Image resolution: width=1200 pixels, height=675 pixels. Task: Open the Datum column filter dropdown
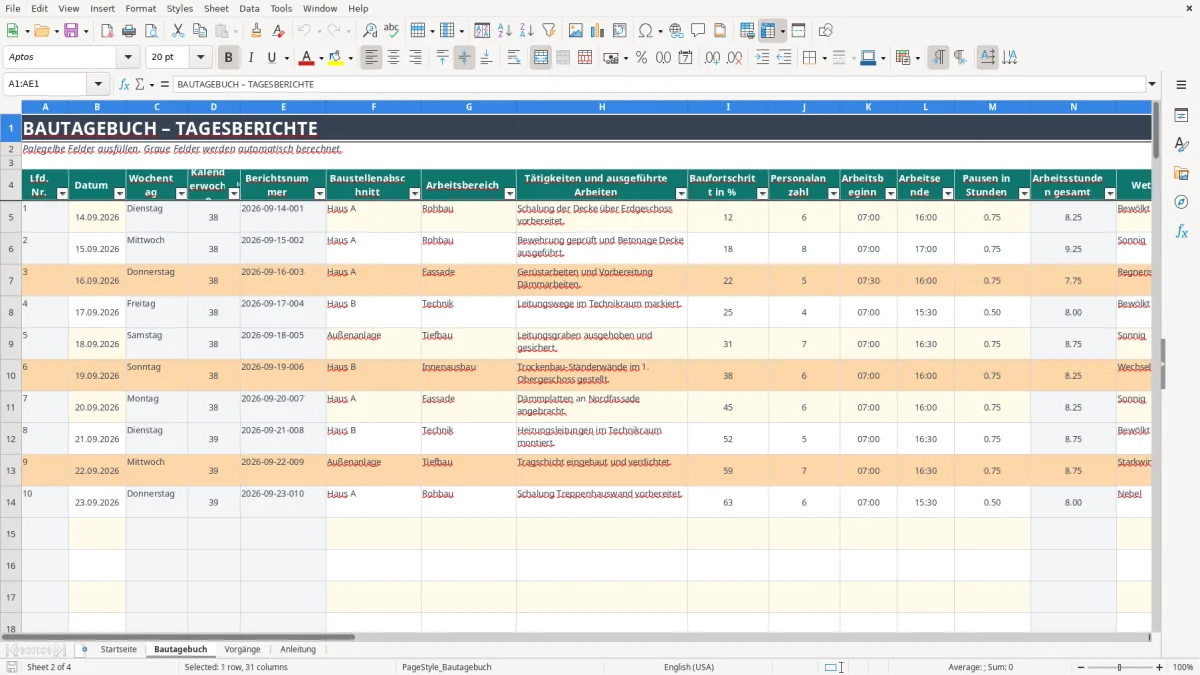tap(119, 193)
